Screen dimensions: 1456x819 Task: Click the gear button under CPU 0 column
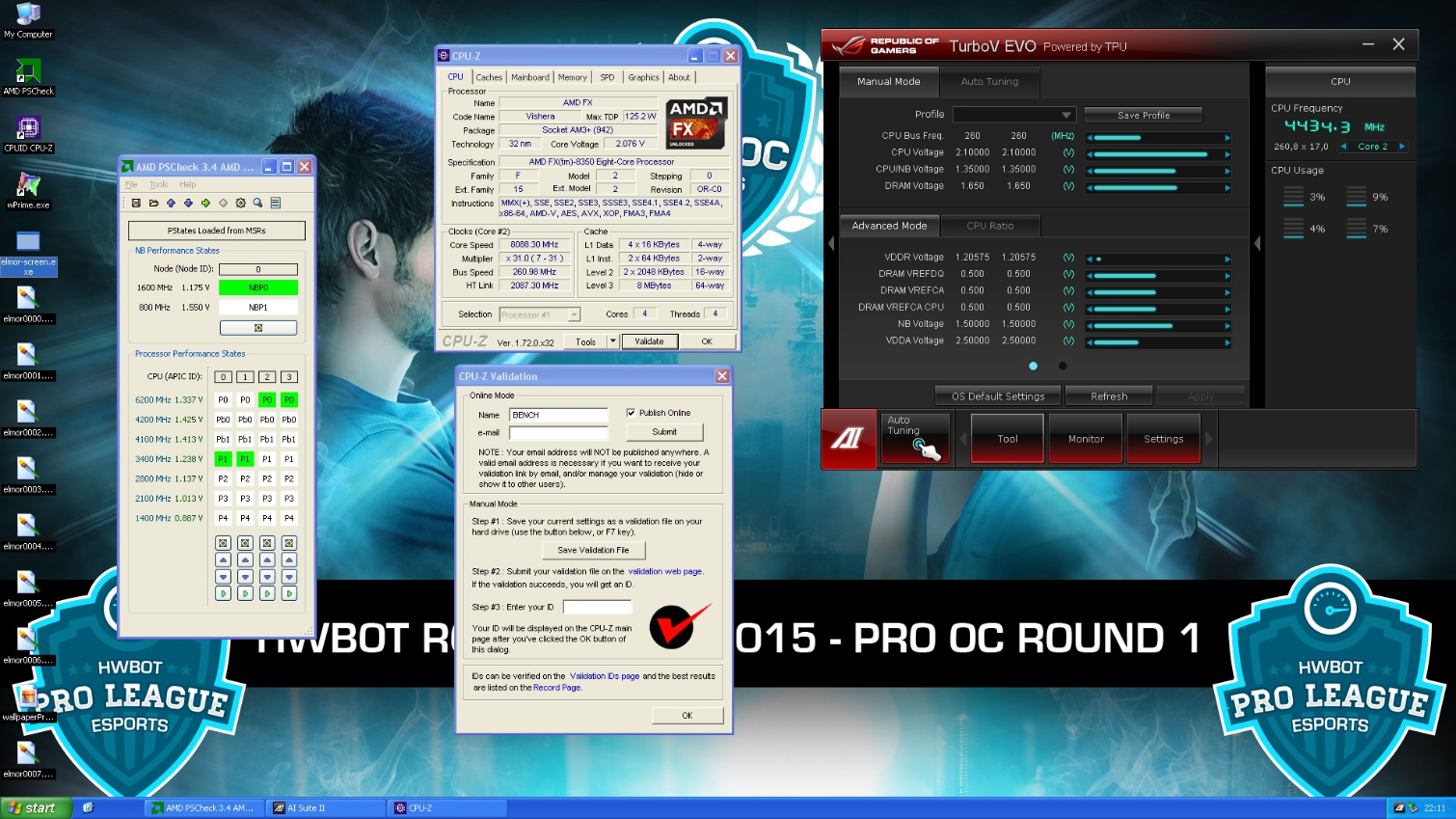click(223, 543)
